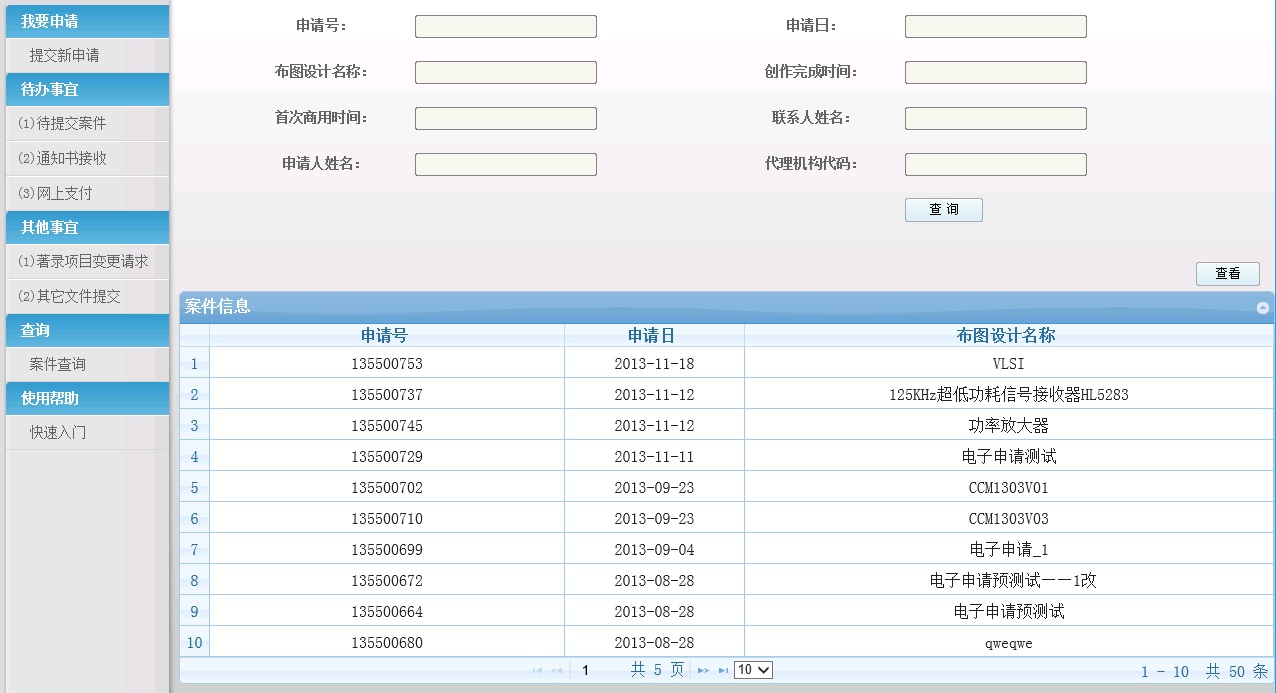Collapse the 案件信息 panel

[1262, 308]
